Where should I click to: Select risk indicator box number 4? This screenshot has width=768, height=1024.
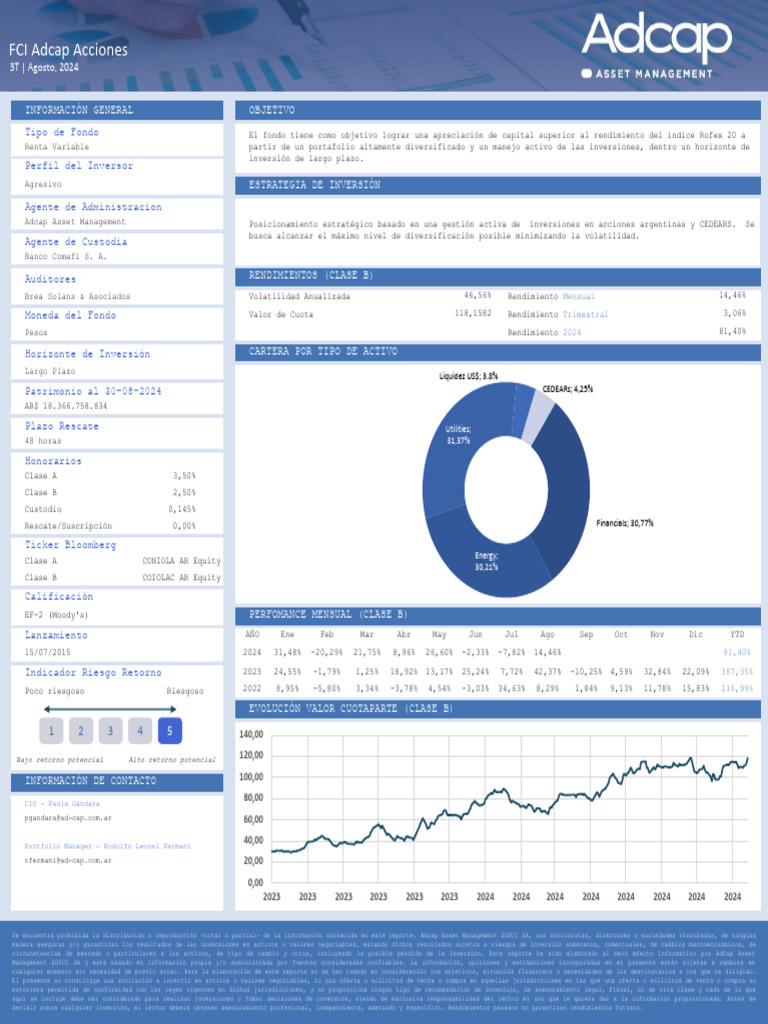140,731
